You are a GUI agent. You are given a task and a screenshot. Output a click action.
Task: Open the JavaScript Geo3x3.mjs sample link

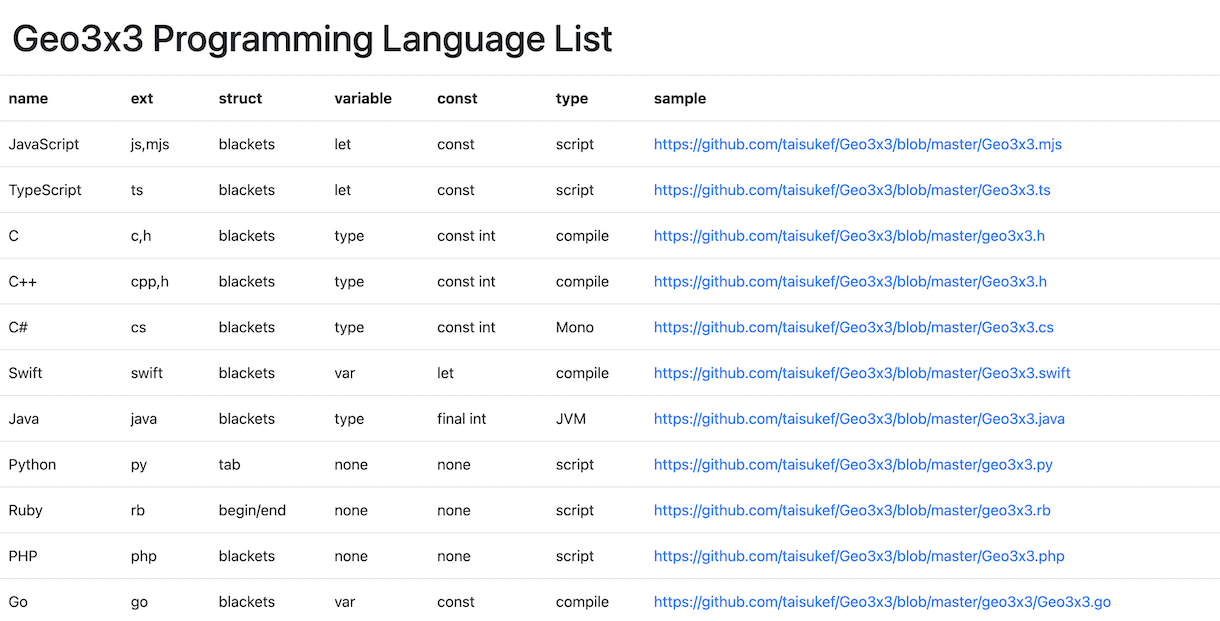858,144
